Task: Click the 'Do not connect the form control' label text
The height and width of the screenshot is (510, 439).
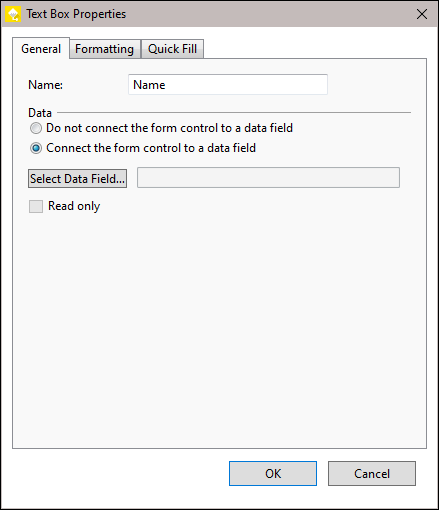Action: tap(169, 128)
